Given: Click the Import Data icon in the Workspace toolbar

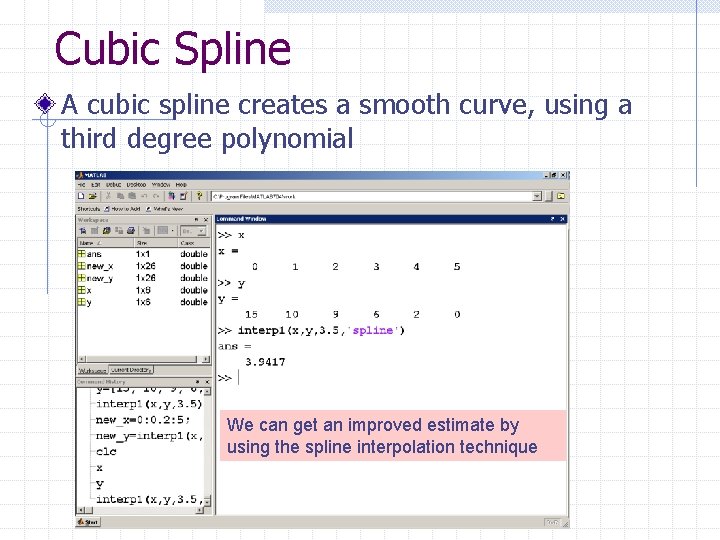Looking at the screenshot, I should click(x=107, y=231).
